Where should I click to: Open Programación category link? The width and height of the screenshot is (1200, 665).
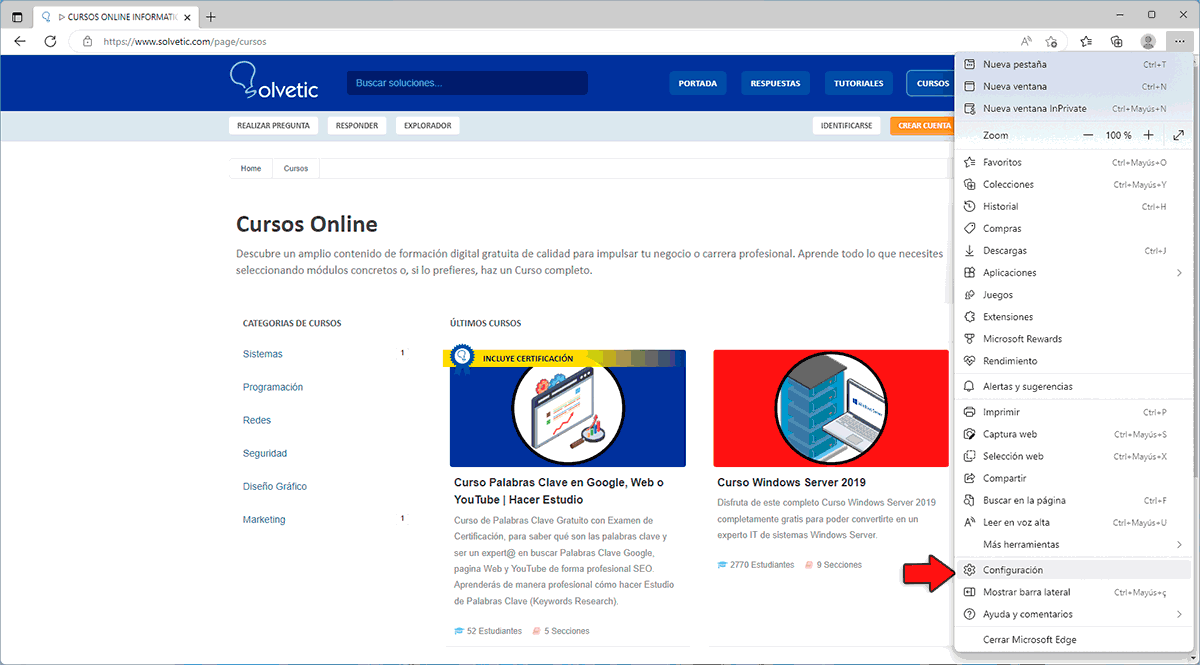tap(273, 387)
